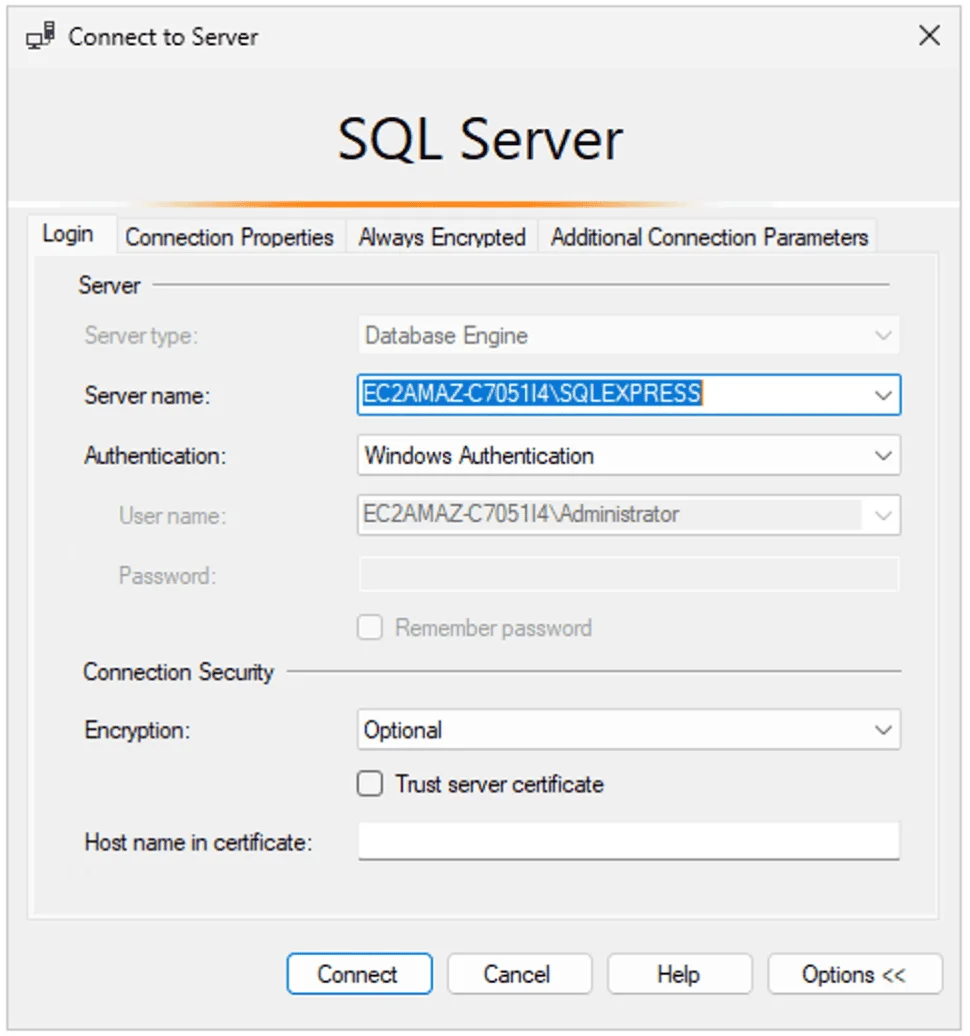Enable the Trust server certificate checkbox
970x1036 pixels.
coord(370,784)
